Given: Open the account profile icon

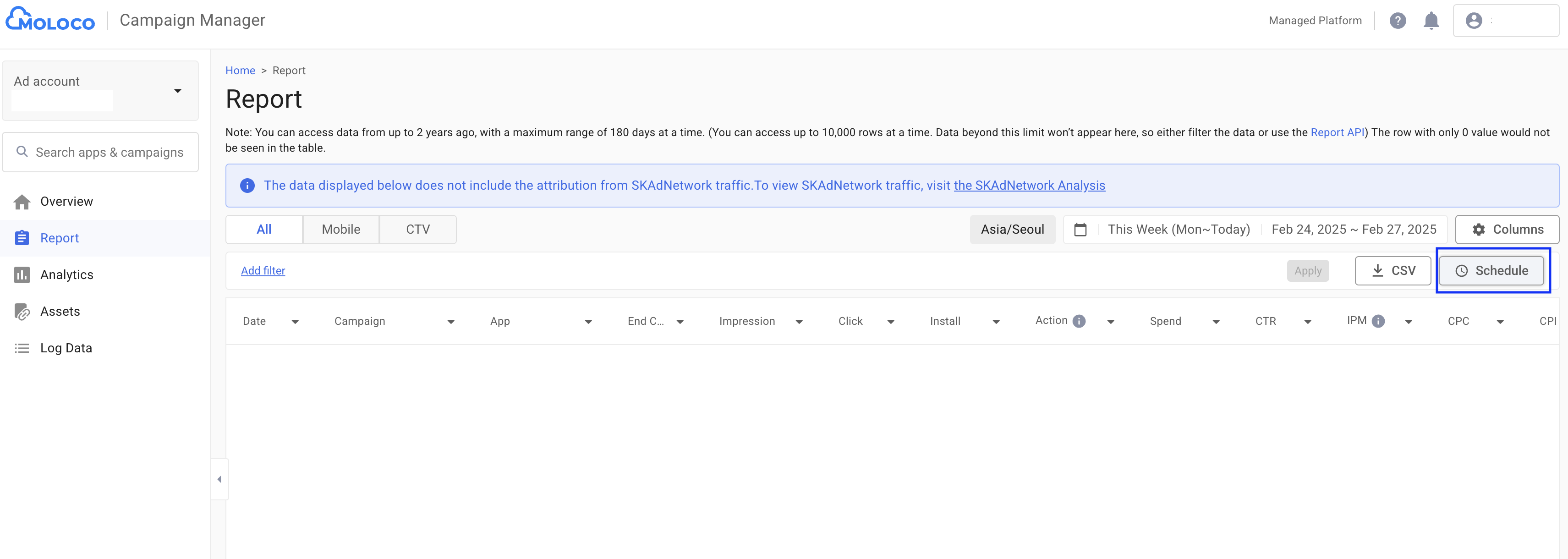Looking at the screenshot, I should [x=1474, y=20].
